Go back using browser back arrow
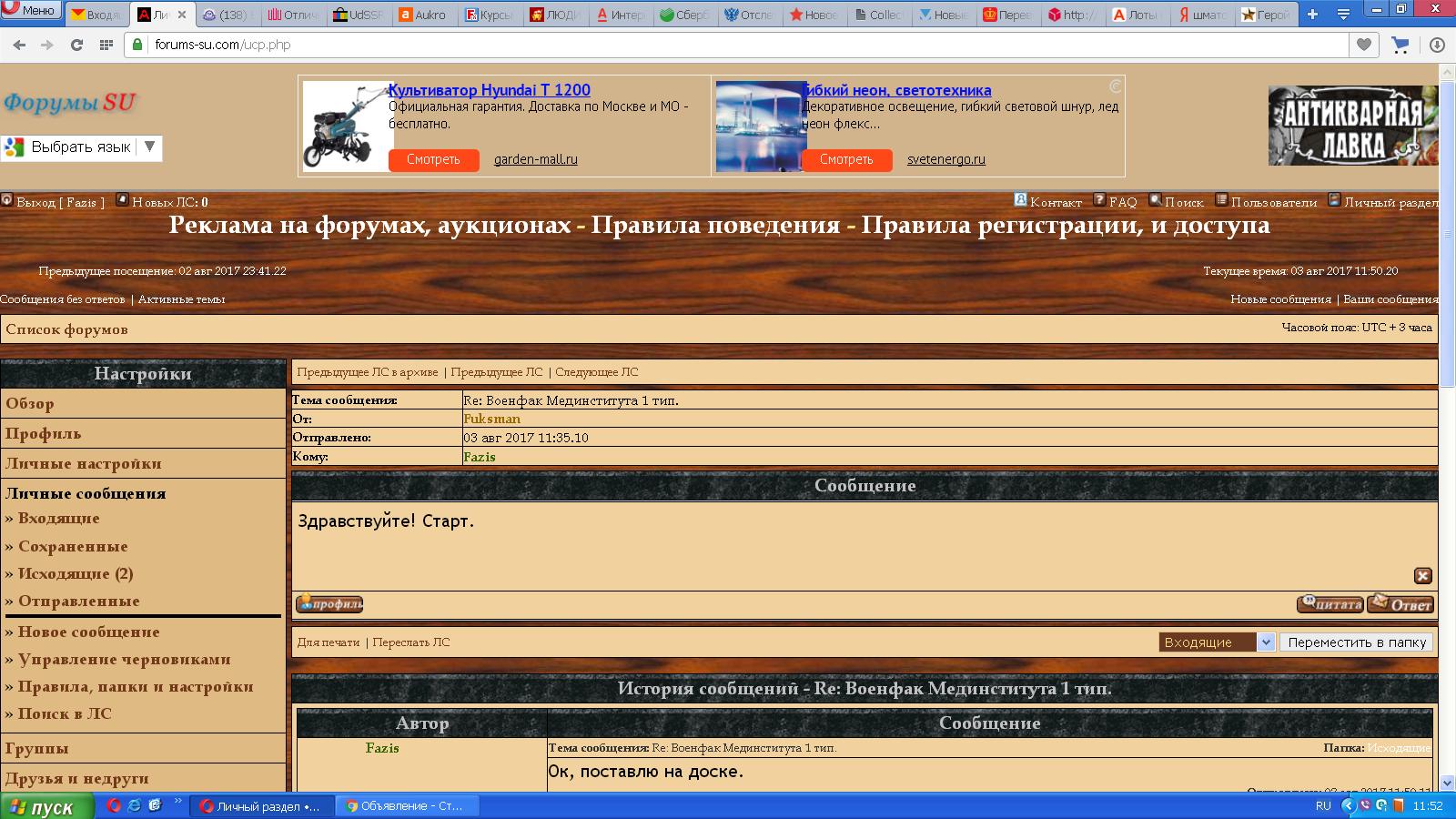1456x819 pixels. (x=20, y=45)
